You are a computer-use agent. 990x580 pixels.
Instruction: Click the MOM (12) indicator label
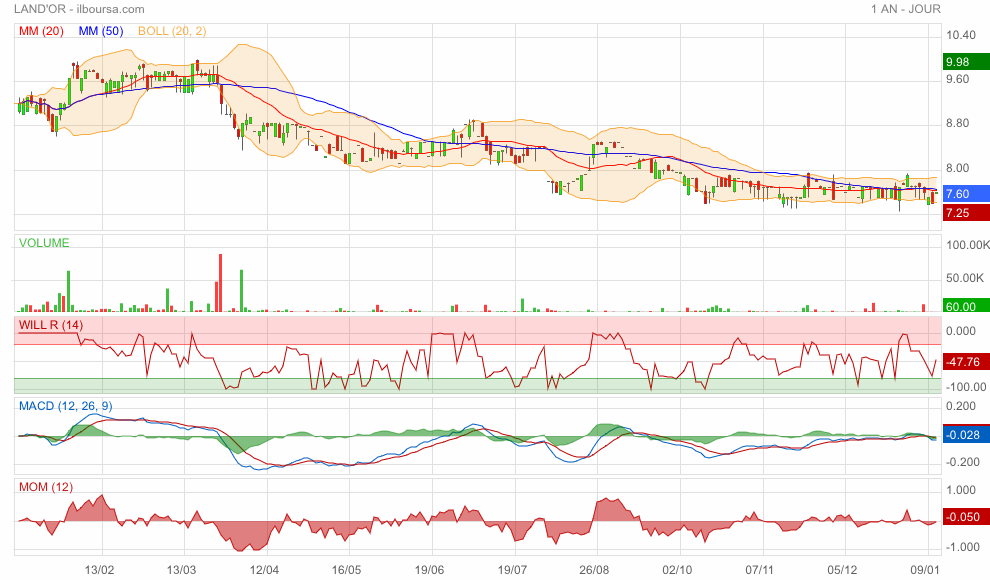pos(45,487)
